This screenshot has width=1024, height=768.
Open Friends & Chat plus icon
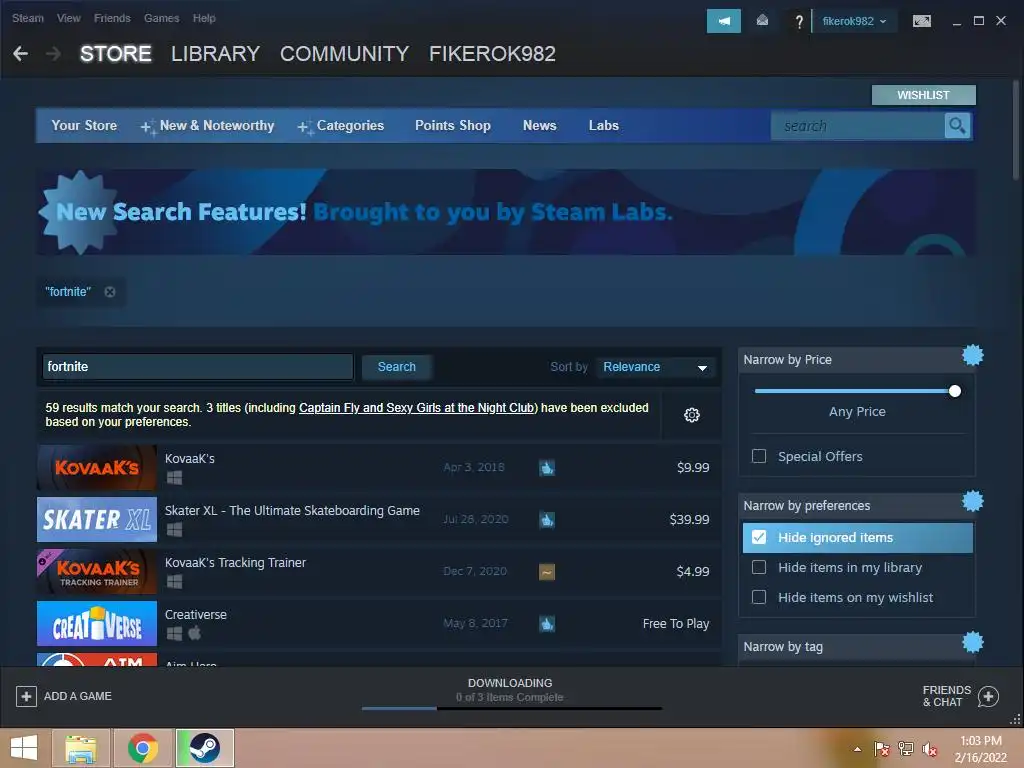(988, 696)
